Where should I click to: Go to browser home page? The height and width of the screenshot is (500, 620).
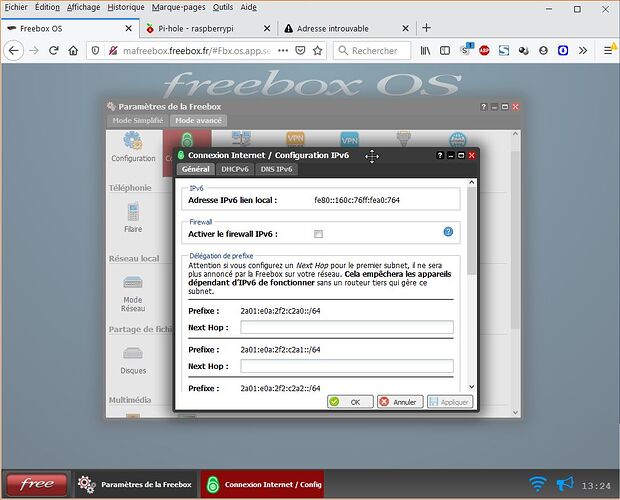click(73, 51)
